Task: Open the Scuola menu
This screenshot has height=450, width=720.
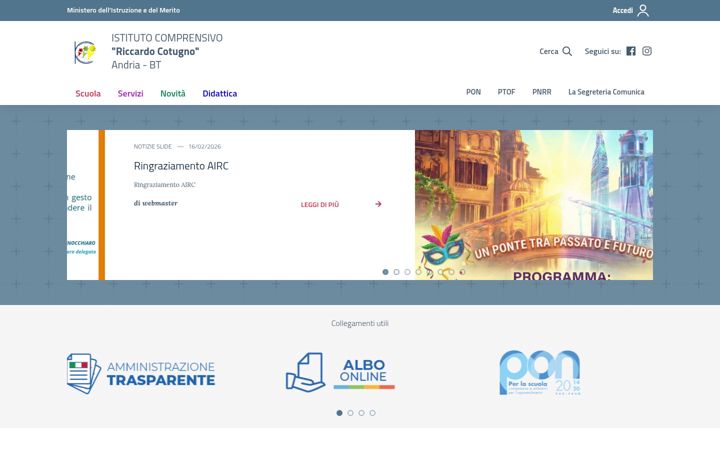Action: pyautogui.click(x=88, y=93)
